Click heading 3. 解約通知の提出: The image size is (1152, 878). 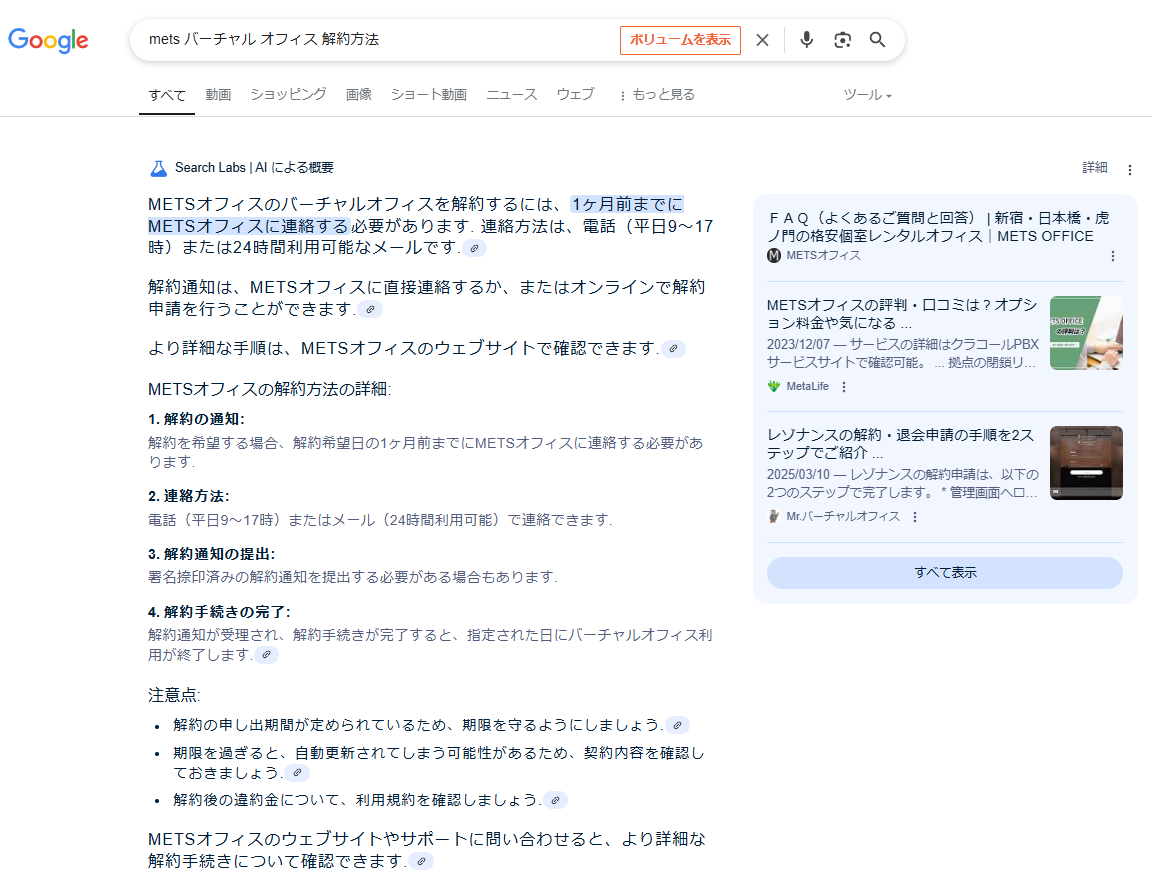212,554
